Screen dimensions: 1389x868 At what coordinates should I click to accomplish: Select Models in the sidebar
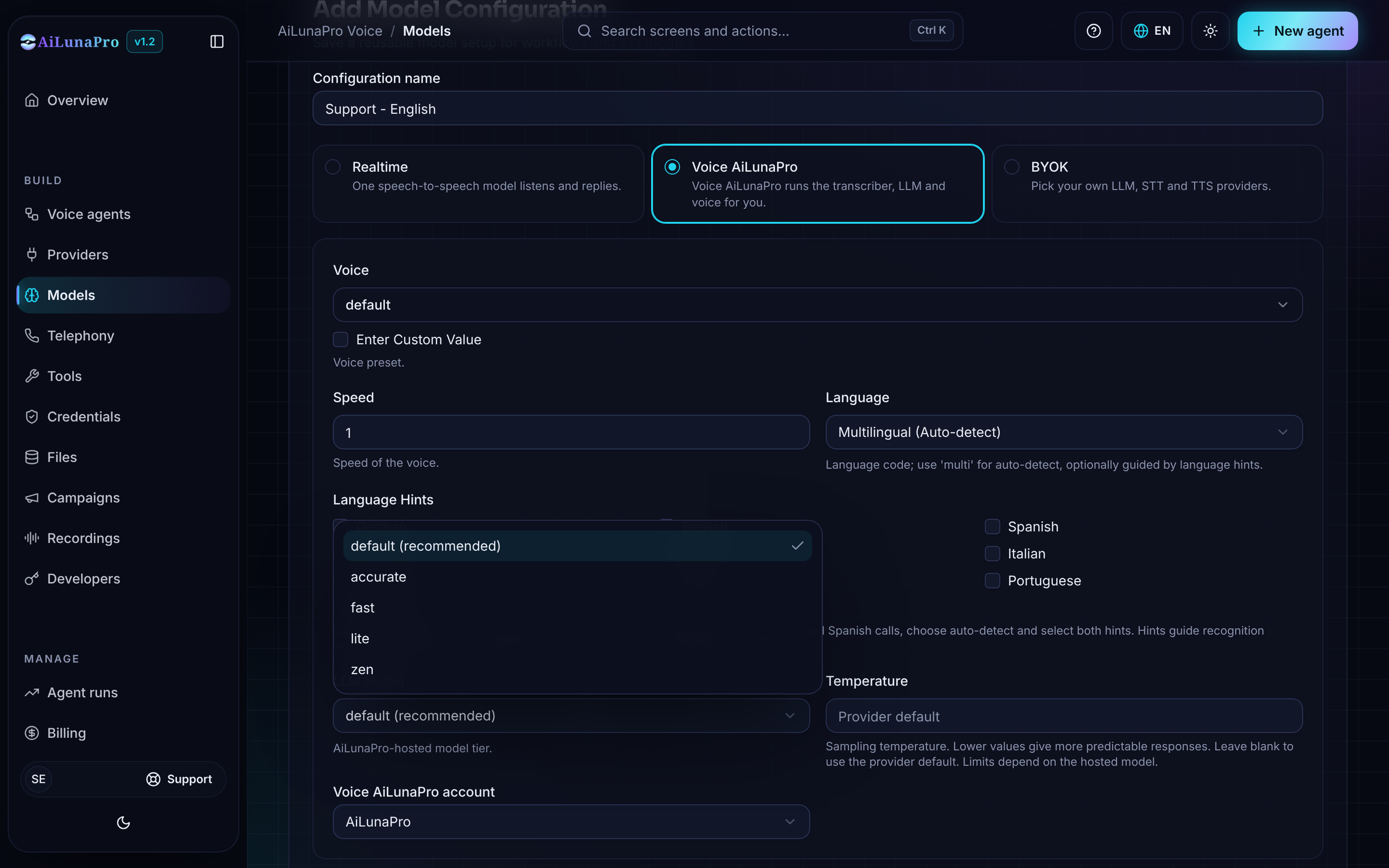pos(123,295)
